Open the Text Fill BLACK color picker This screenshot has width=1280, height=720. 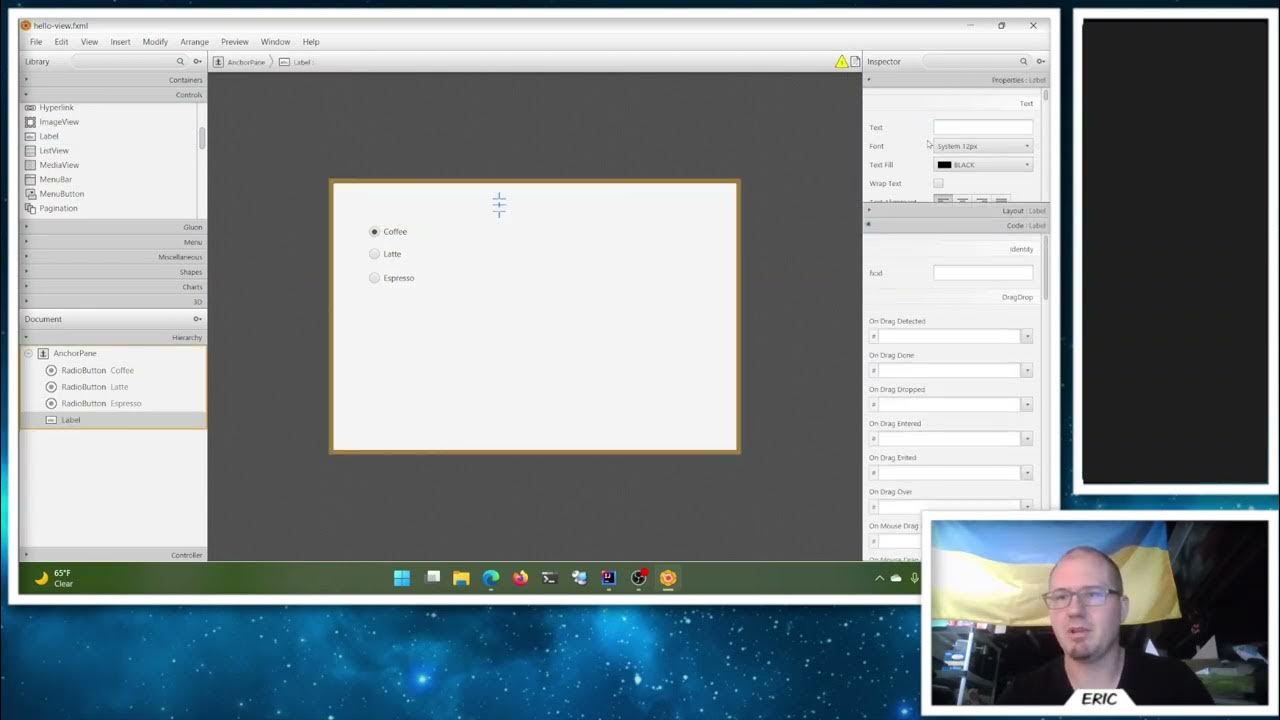pyautogui.click(x=983, y=165)
